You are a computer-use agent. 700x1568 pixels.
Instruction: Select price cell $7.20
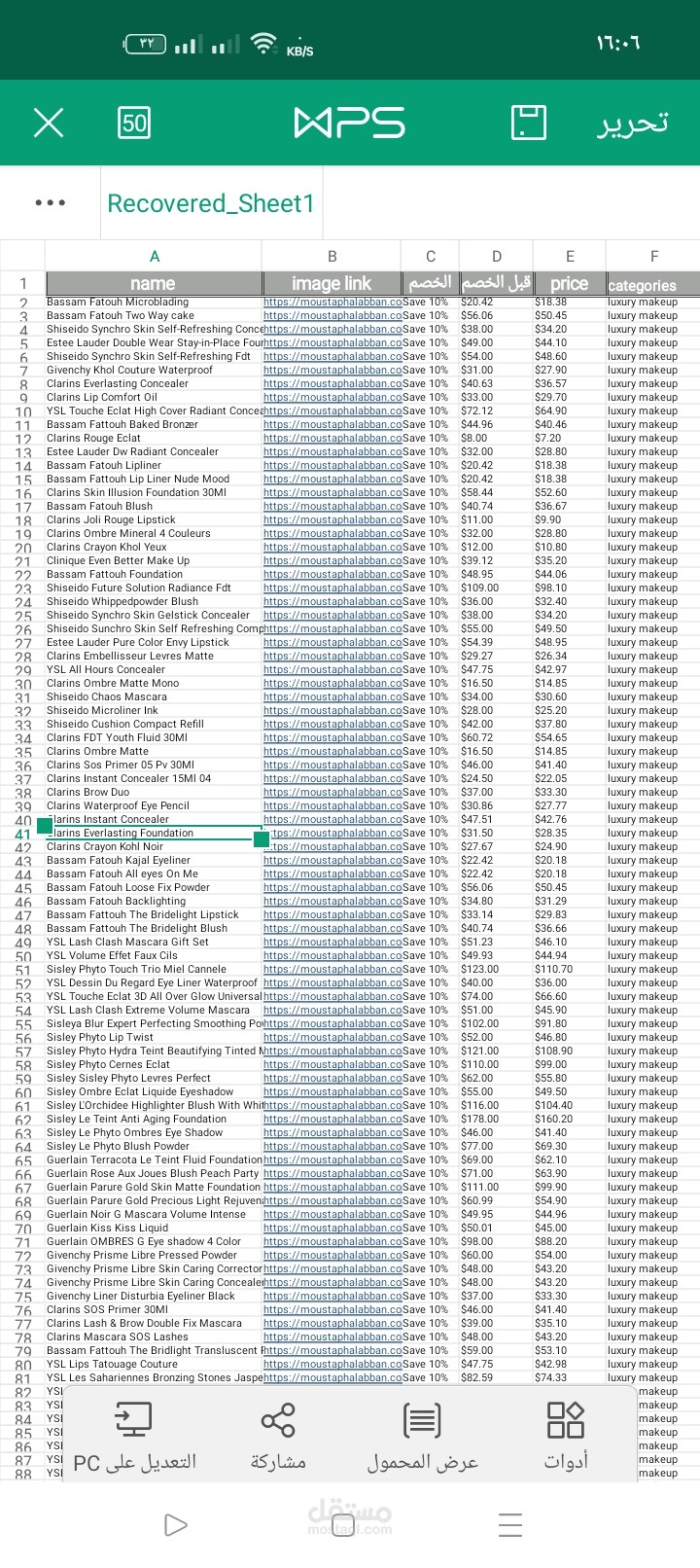coord(570,438)
